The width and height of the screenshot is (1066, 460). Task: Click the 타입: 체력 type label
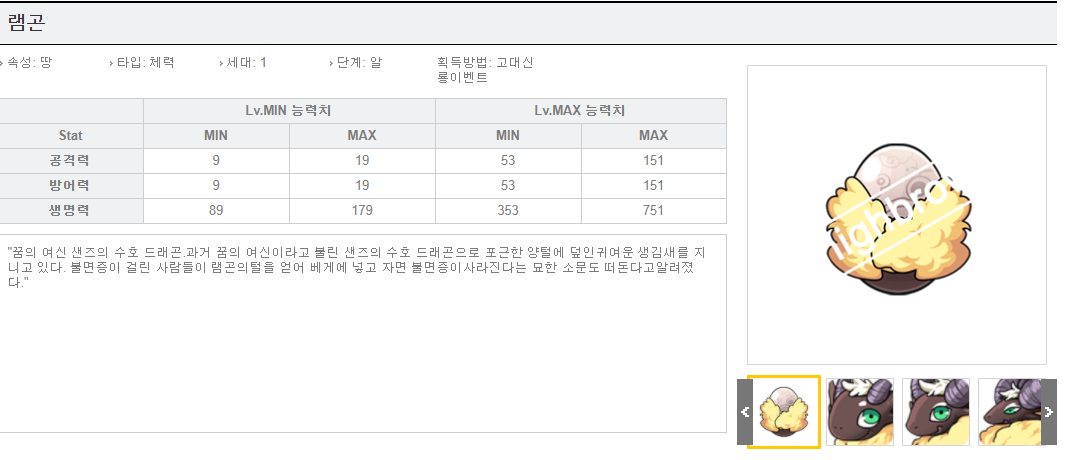(x=145, y=62)
